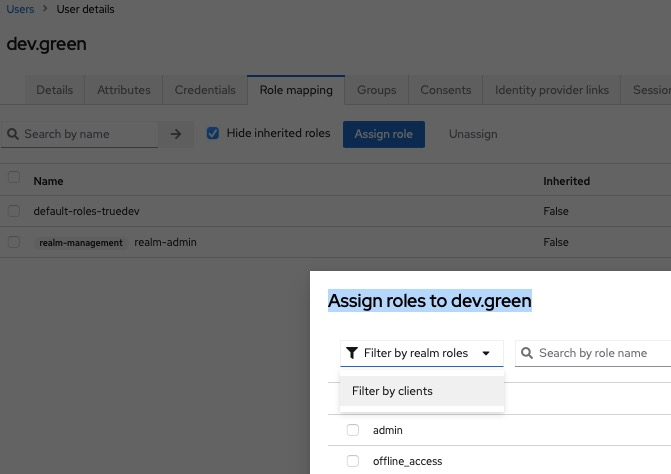Screen dimensions: 671x474
Task: Click the offline_access role name in dialog
Action: [407, 461]
